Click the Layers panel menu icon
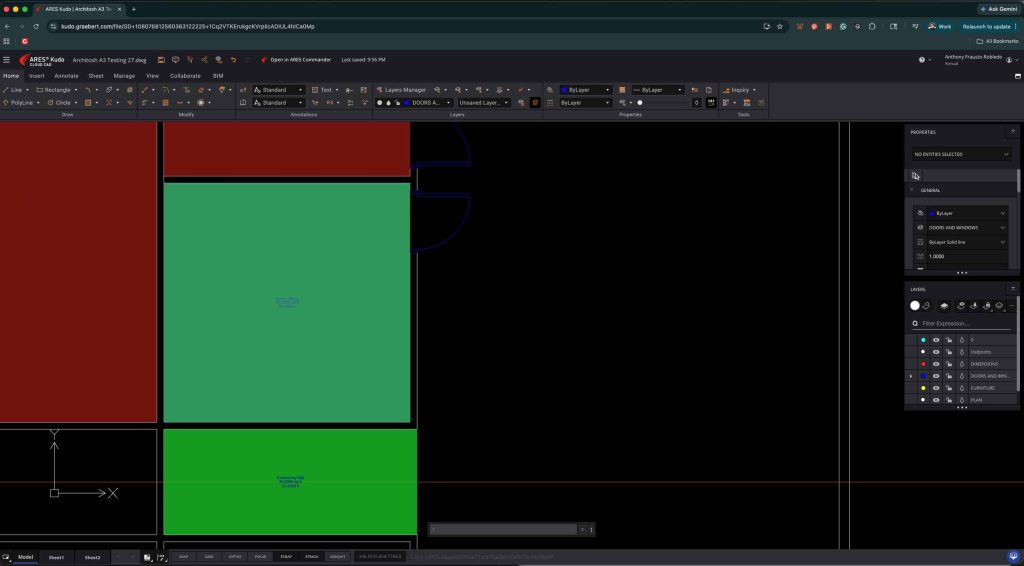Screen dimensions: 1024x566 coord(1013,288)
